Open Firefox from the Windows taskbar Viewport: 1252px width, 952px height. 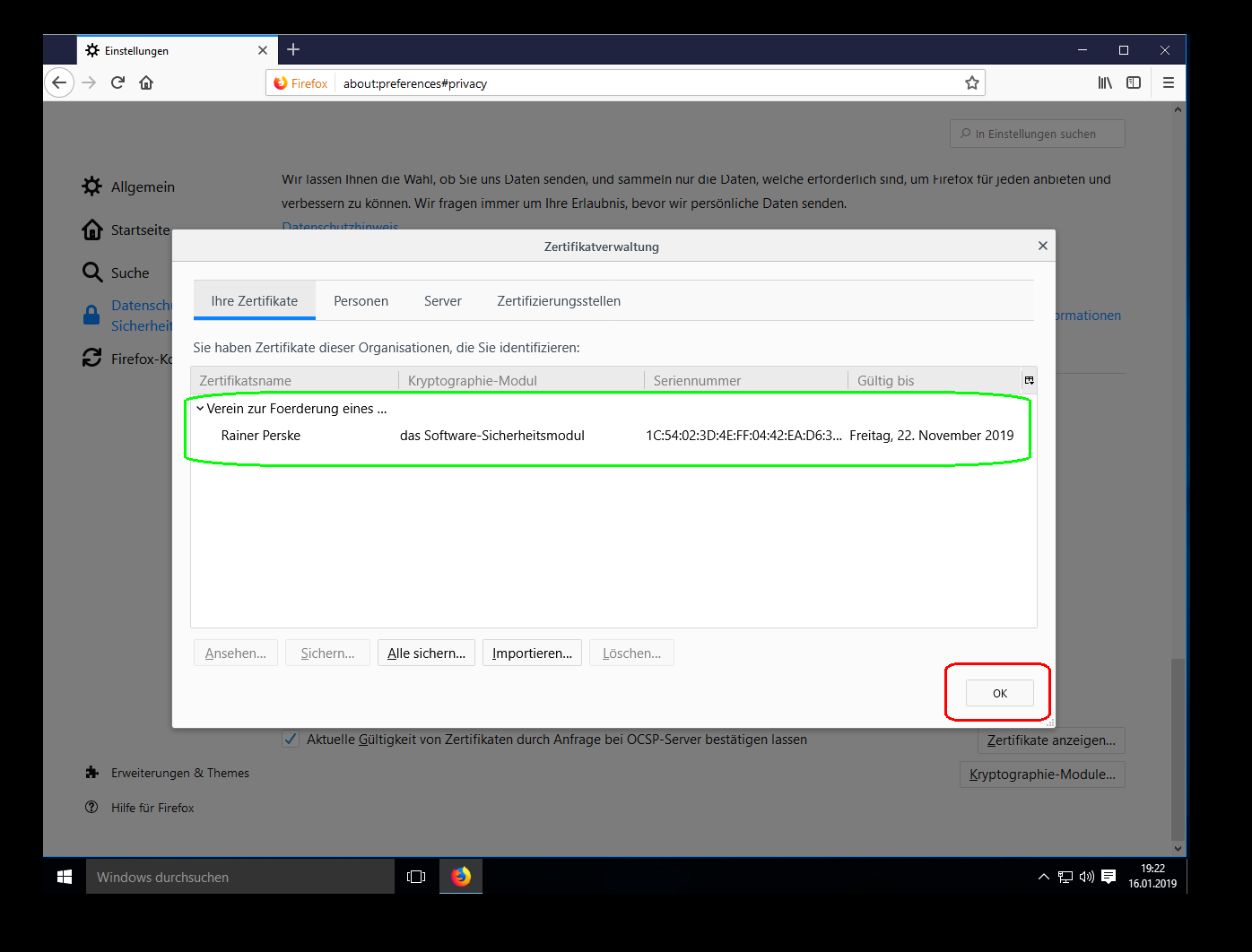click(461, 877)
